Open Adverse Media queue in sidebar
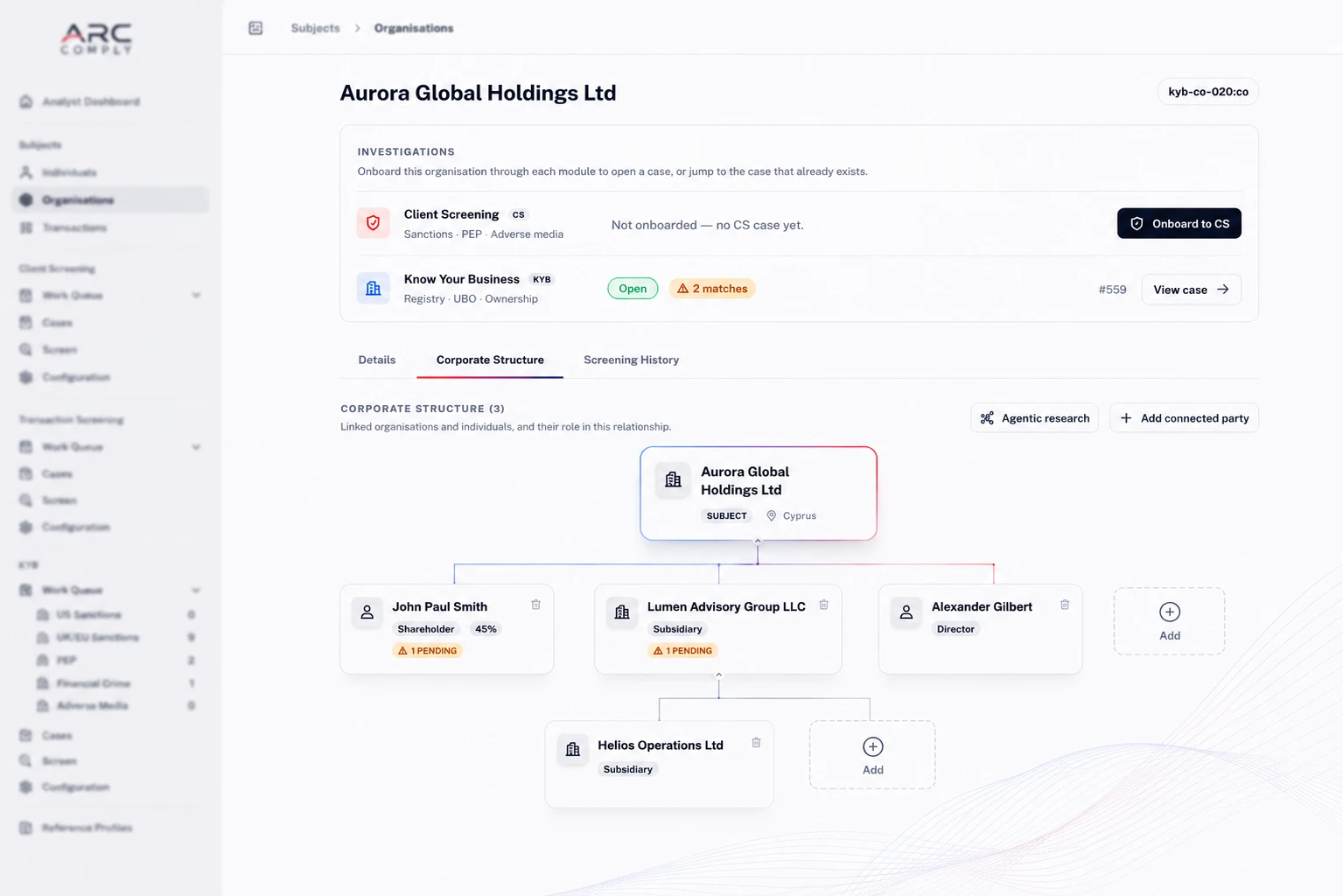The width and height of the screenshot is (1343, 896). [115, 706]
